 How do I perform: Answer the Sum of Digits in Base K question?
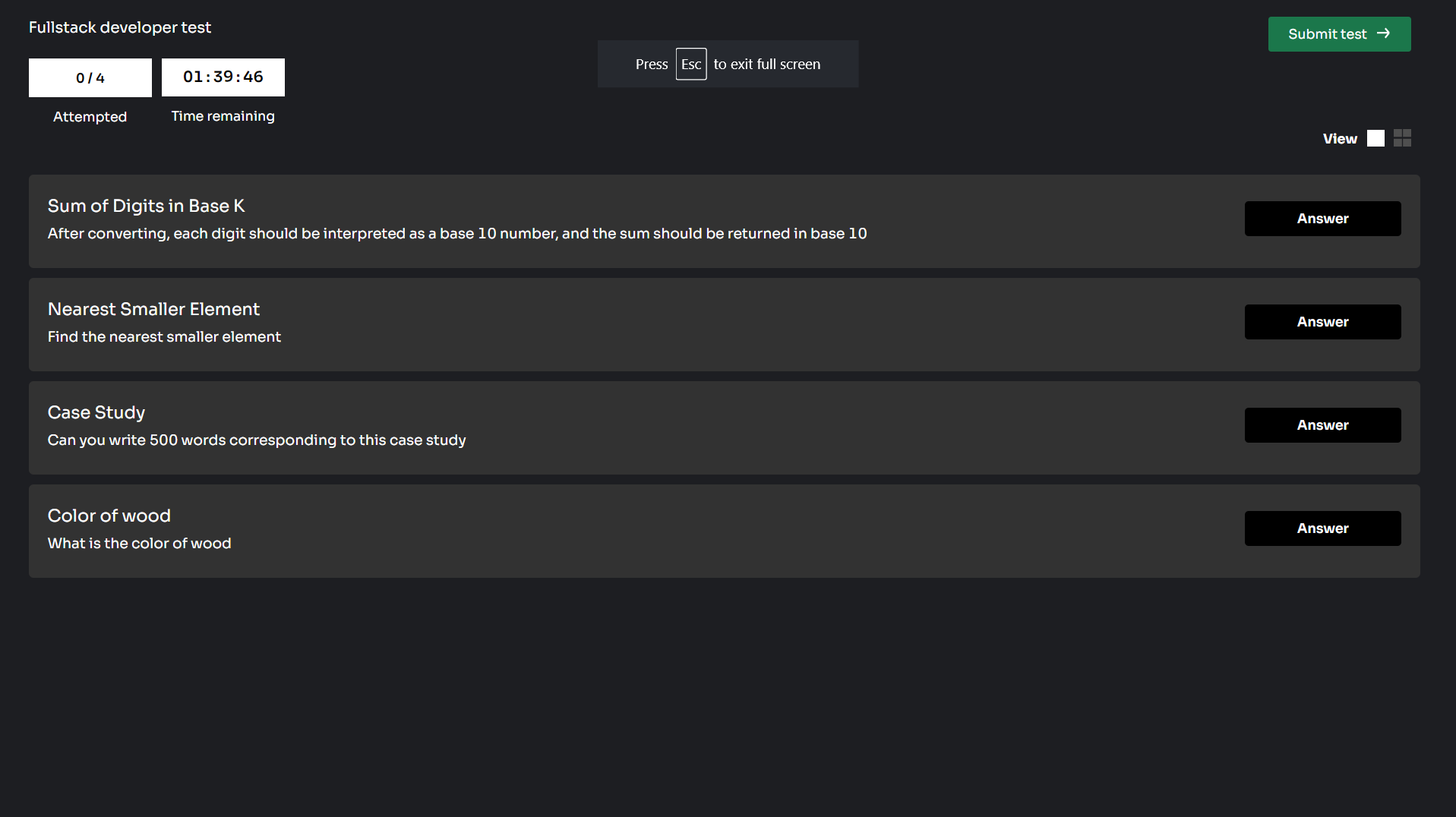1322,219
